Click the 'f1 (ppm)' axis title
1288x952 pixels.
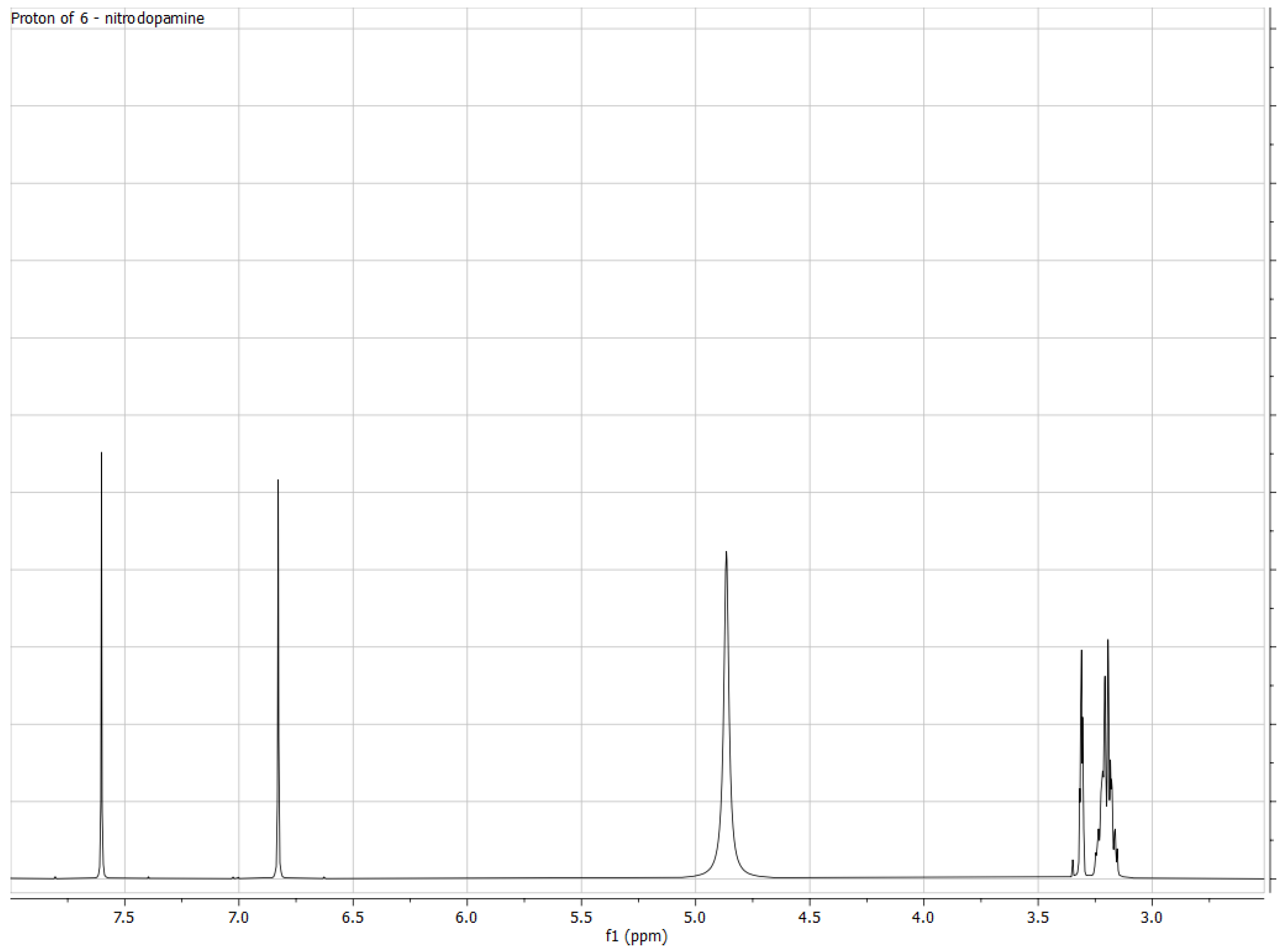point(636,936)
